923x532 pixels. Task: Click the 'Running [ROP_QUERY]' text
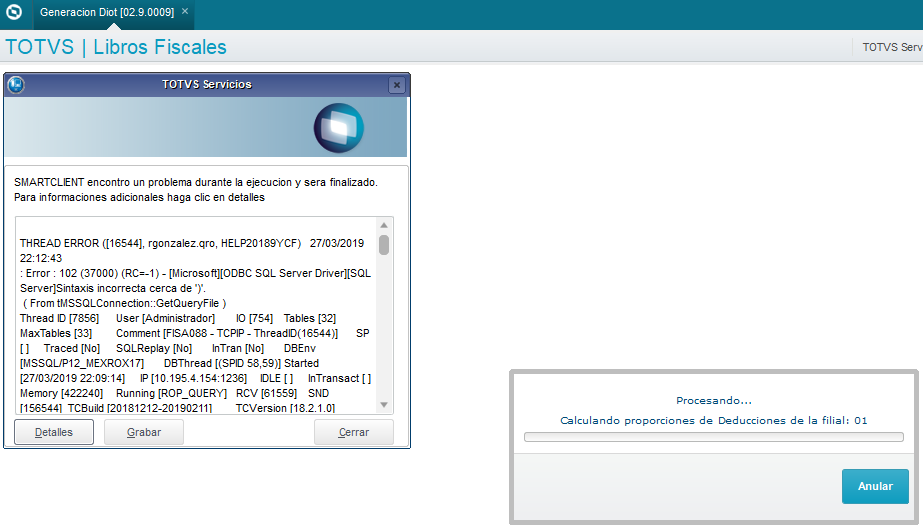point(171,393)
